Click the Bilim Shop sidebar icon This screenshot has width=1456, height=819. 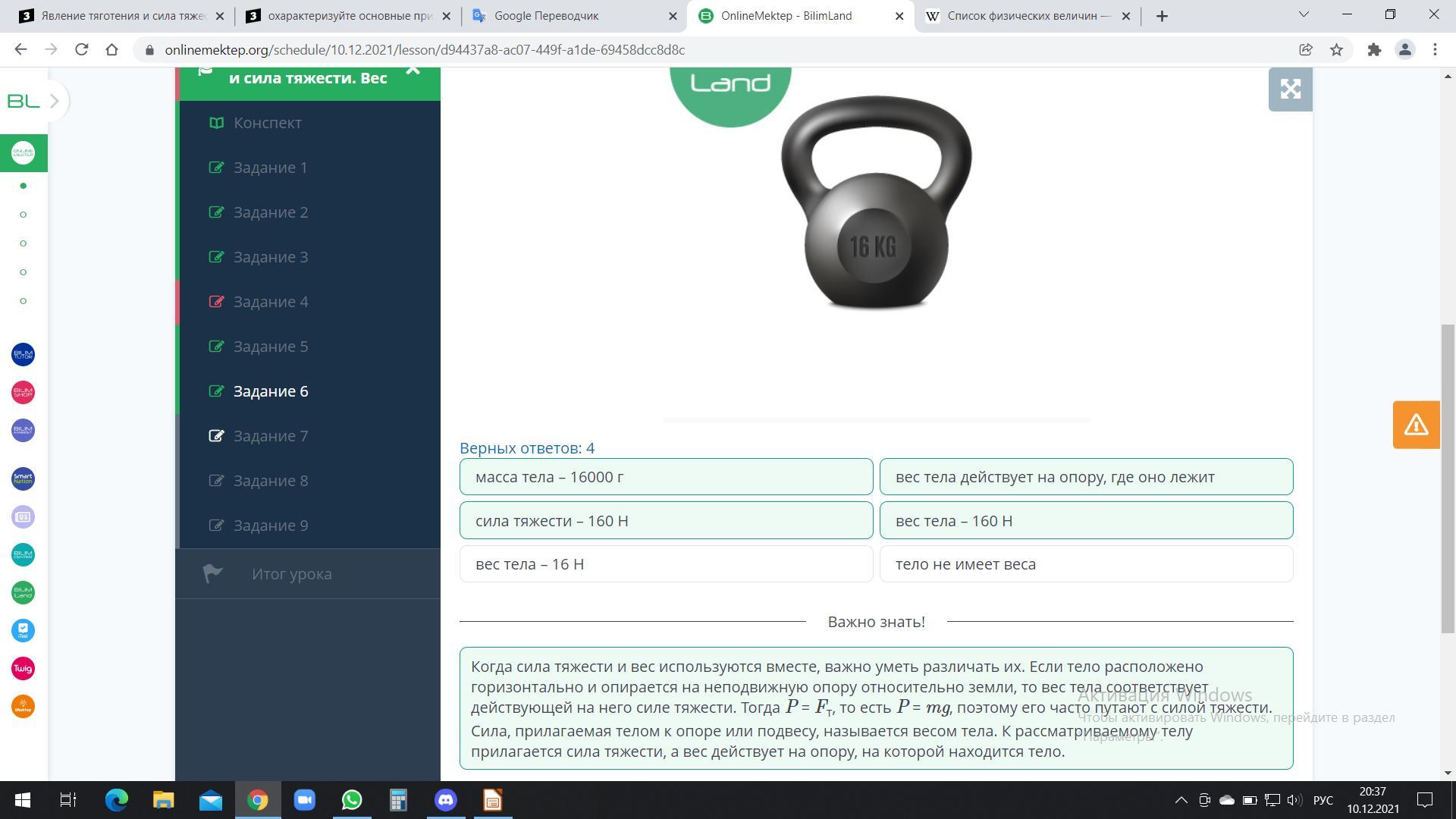coord(23,392)
